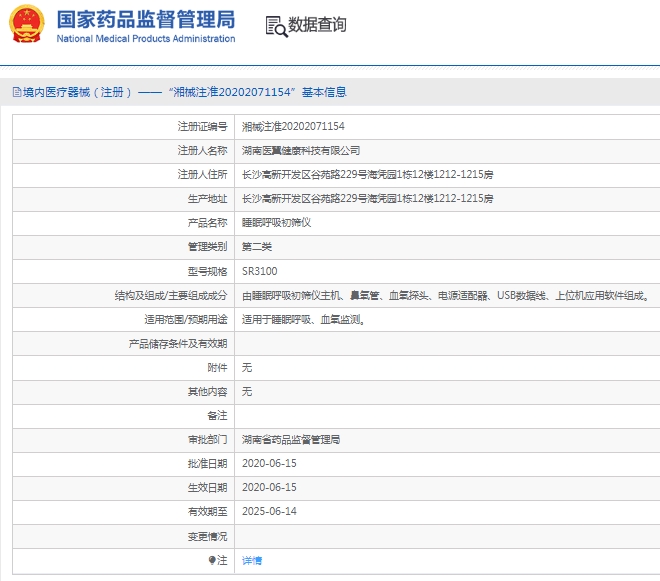Select product name 睡眠呼吸初筛仪

coord(276,222)
